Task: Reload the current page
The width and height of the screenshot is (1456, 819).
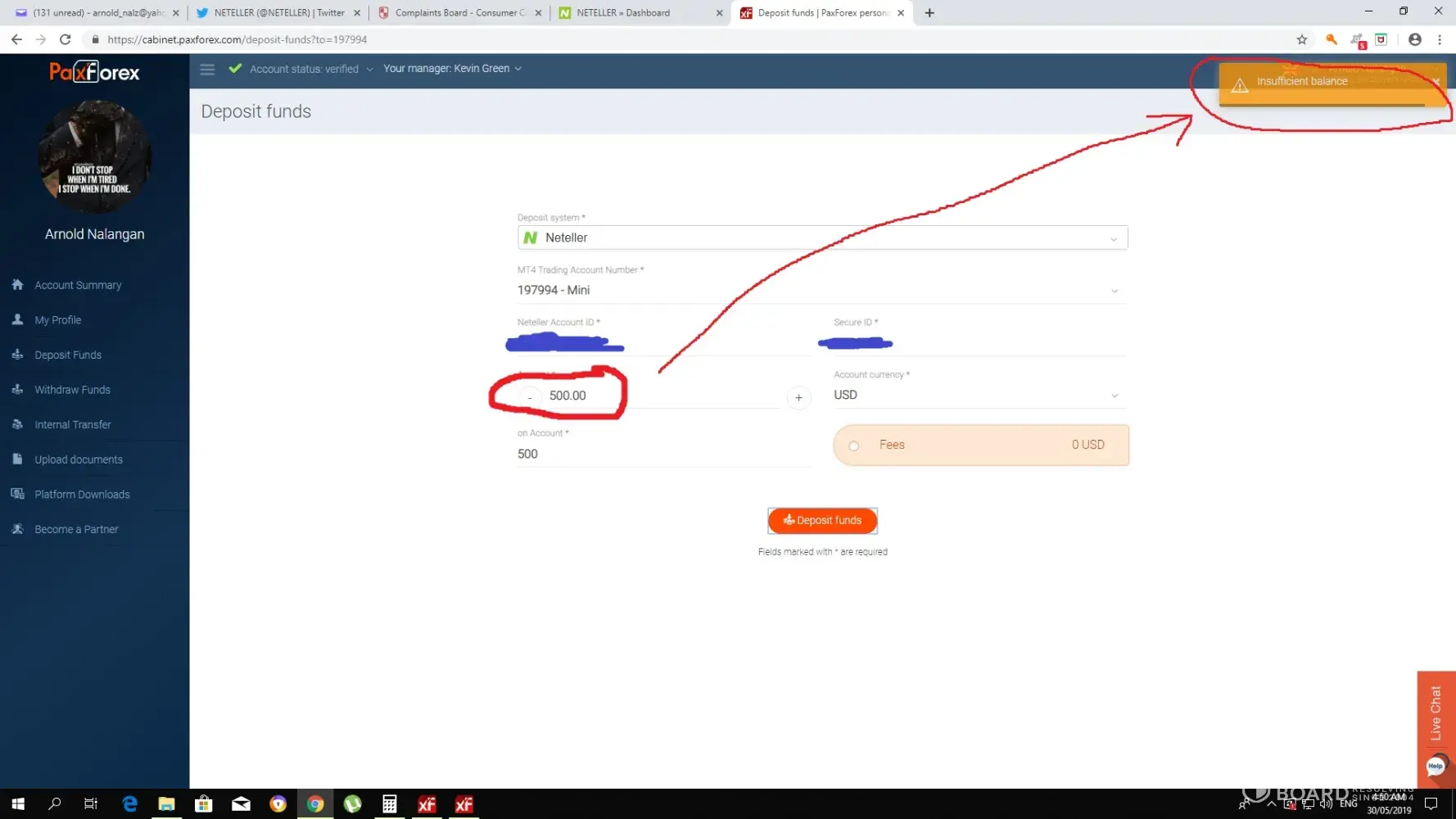Action: coord(66,39)
